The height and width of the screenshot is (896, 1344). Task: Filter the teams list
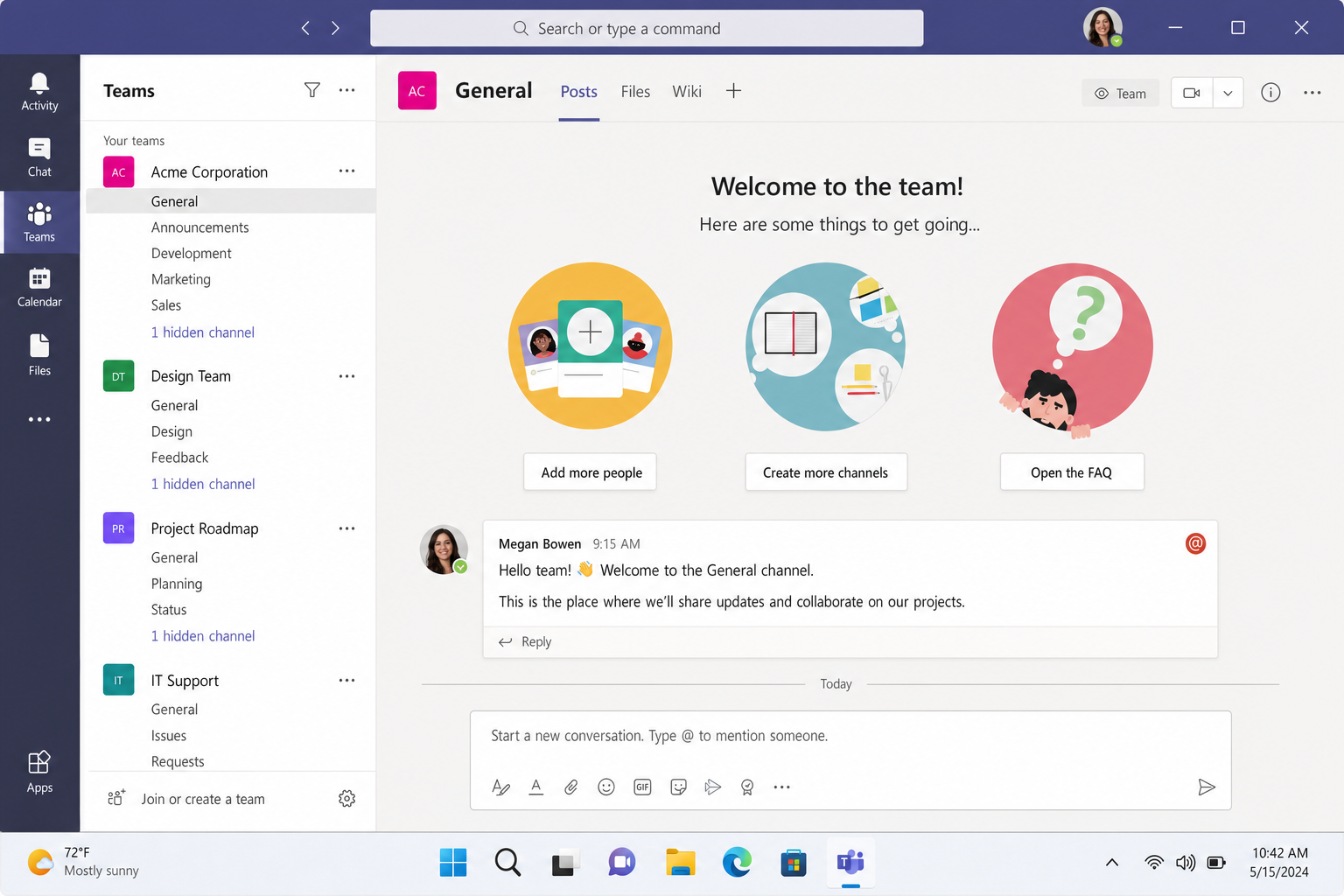pyautogui.click(x=311, y=90)
